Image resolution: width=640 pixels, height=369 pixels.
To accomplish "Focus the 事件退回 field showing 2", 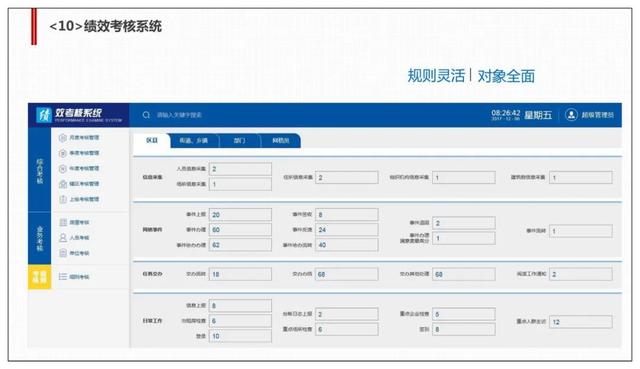I will coord(464,223).
